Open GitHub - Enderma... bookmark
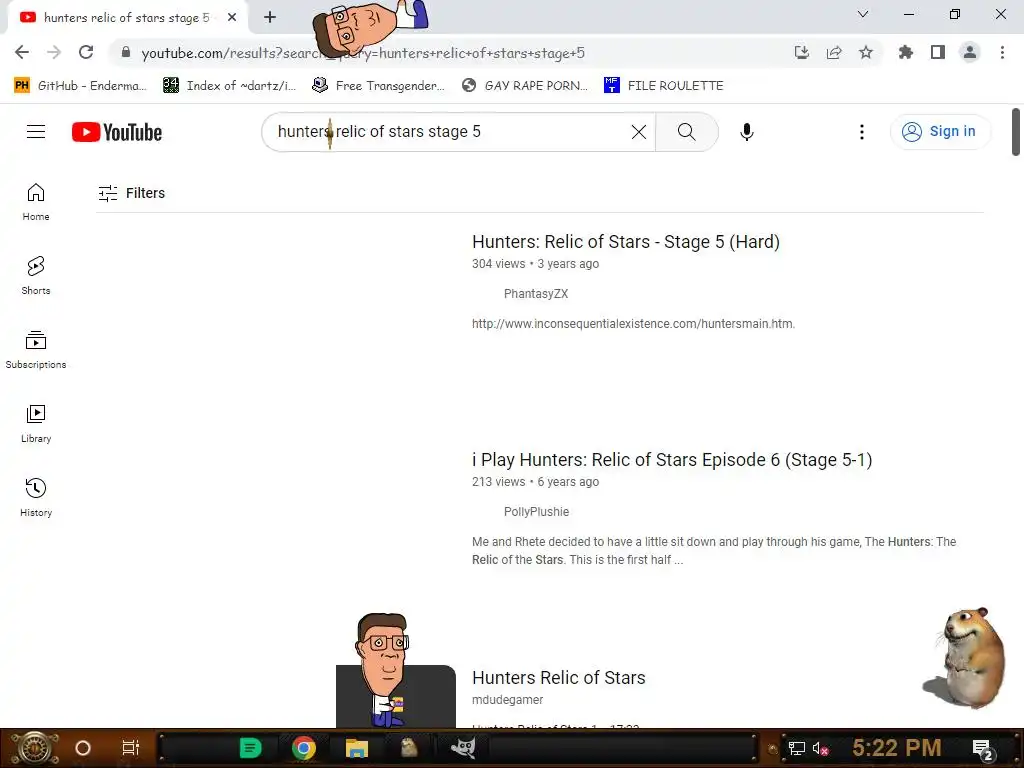 click(x=80, y=86)
